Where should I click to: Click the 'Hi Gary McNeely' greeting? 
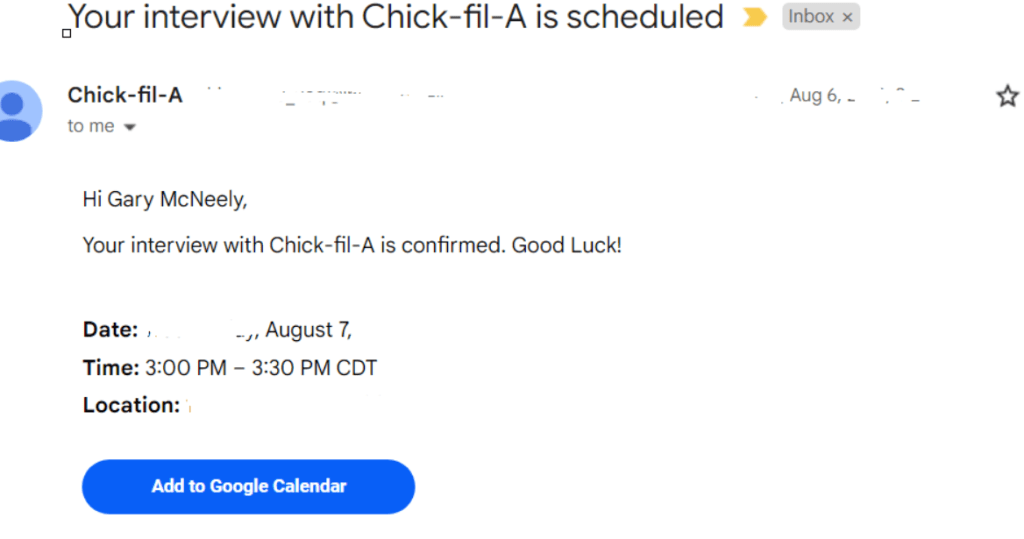click(x=164, y=200)
